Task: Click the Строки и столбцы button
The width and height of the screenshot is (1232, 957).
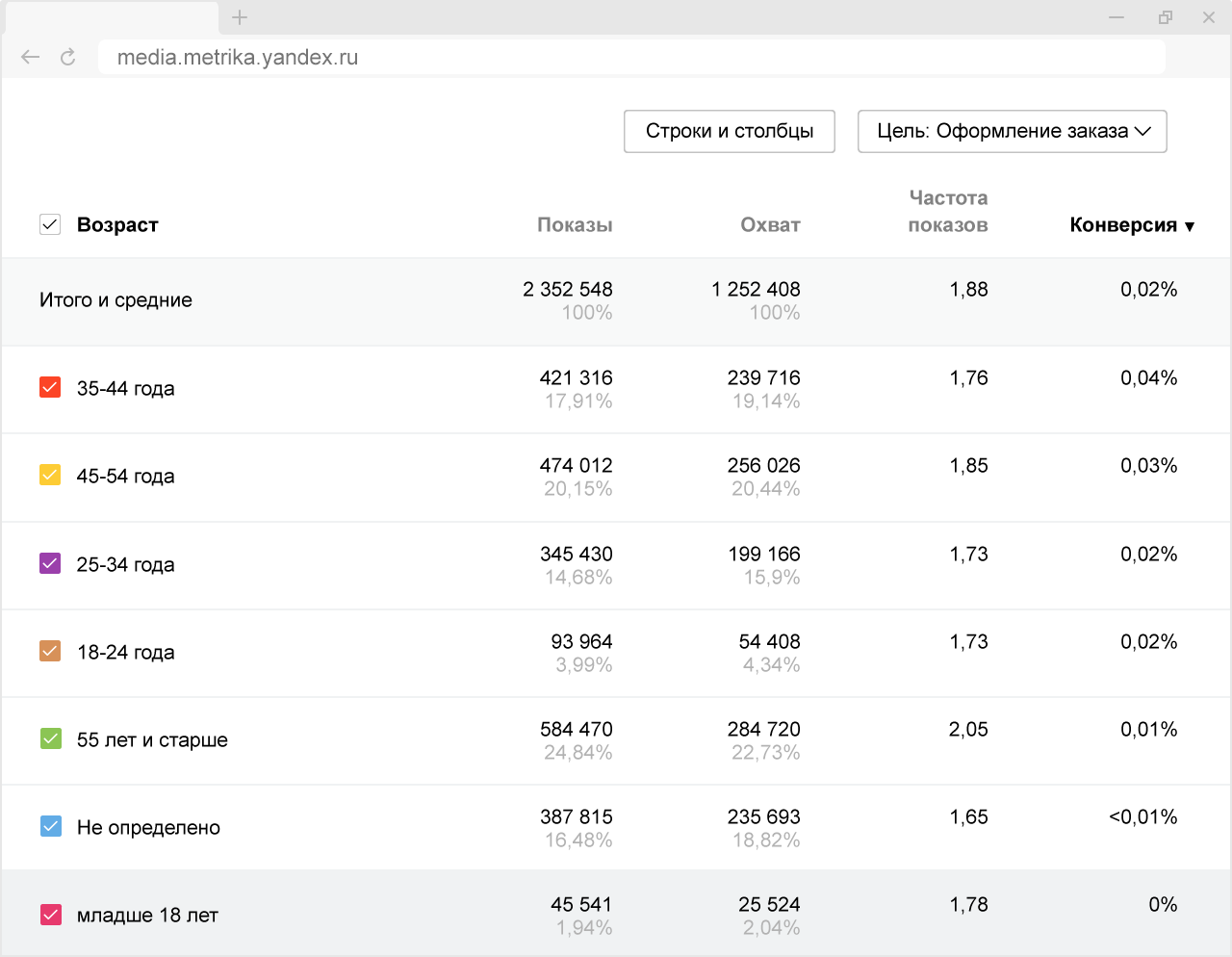Action: [729, 131]
